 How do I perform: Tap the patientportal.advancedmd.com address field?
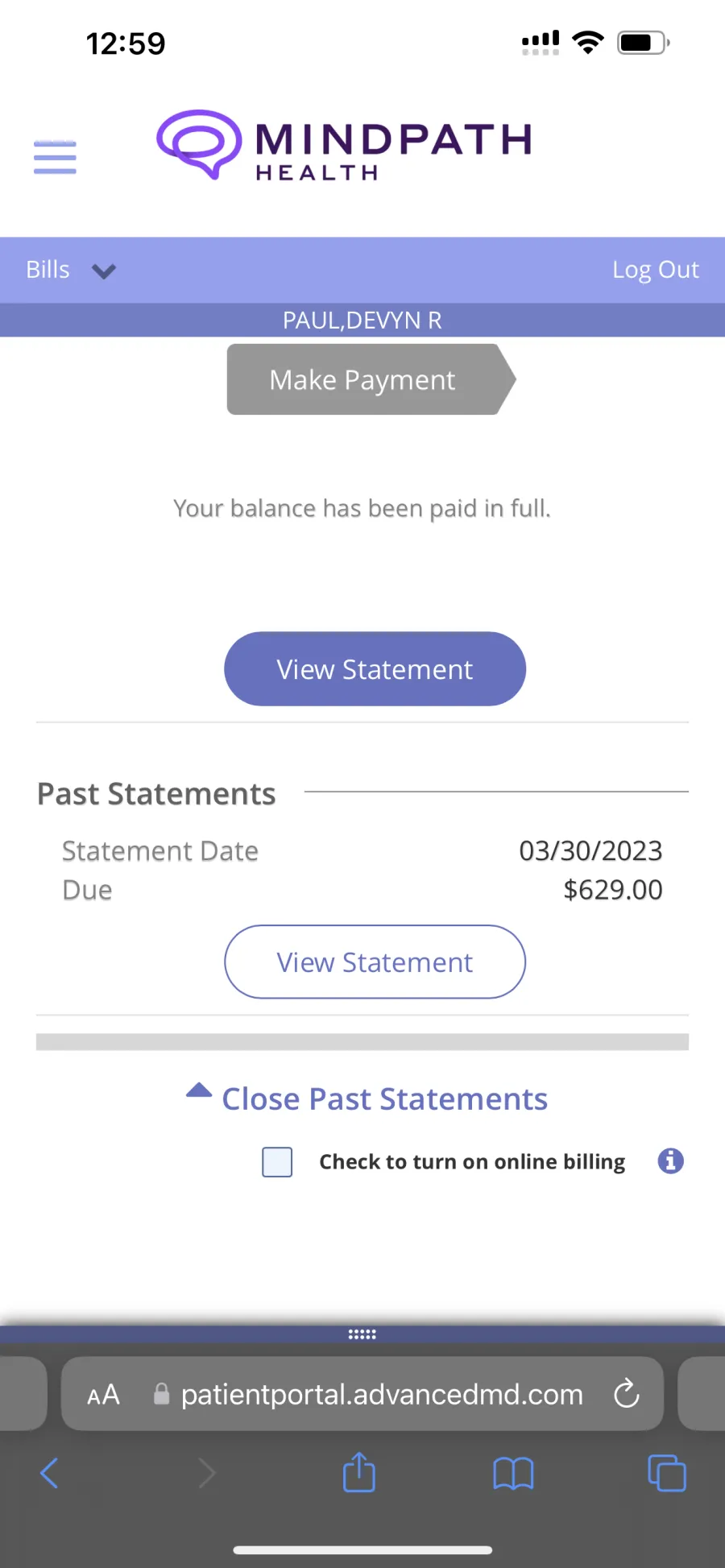[382, 1394]
